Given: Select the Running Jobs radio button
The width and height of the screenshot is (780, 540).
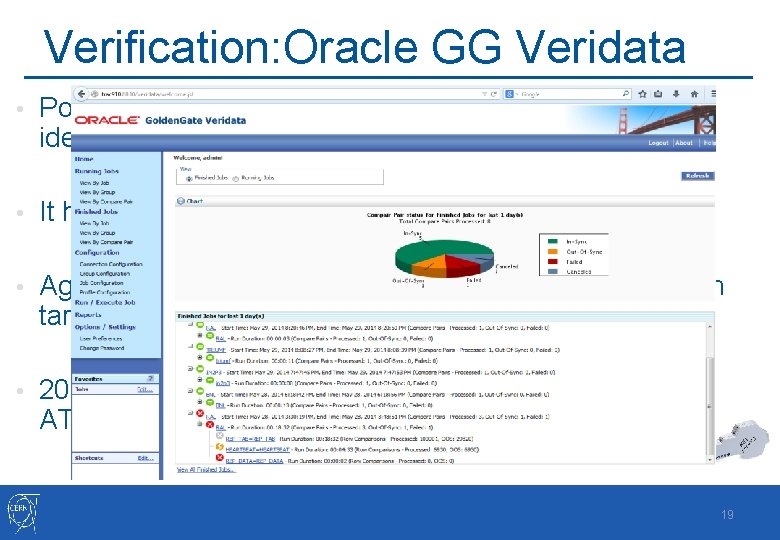Looking at the screenshot, I should [x=236, y=179].
